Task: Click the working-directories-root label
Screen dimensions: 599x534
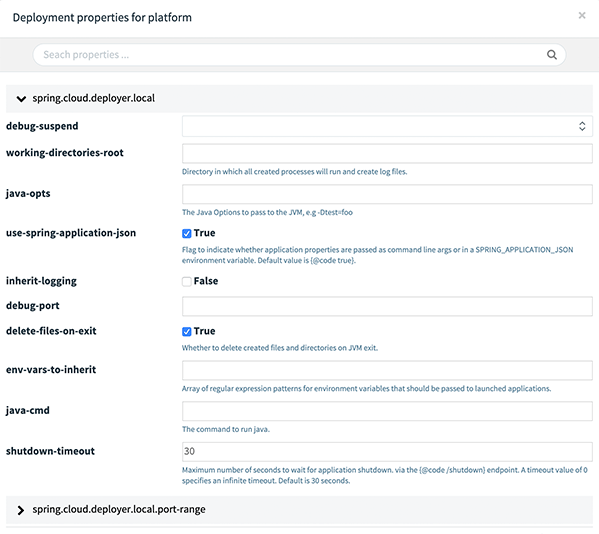Action: coord(65,153)
